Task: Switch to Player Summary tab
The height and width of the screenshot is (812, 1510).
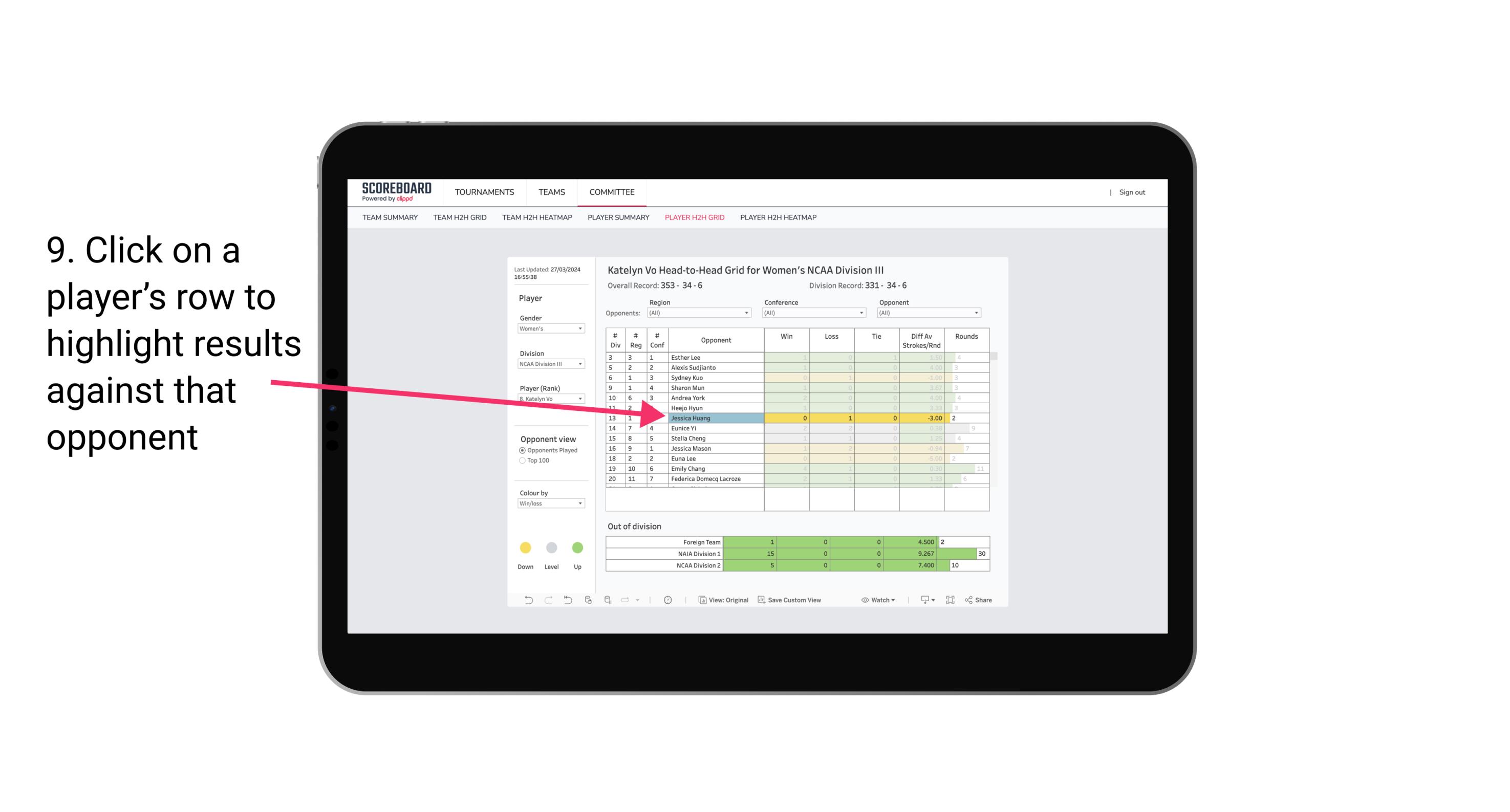Action: click(x=618, y=219)
